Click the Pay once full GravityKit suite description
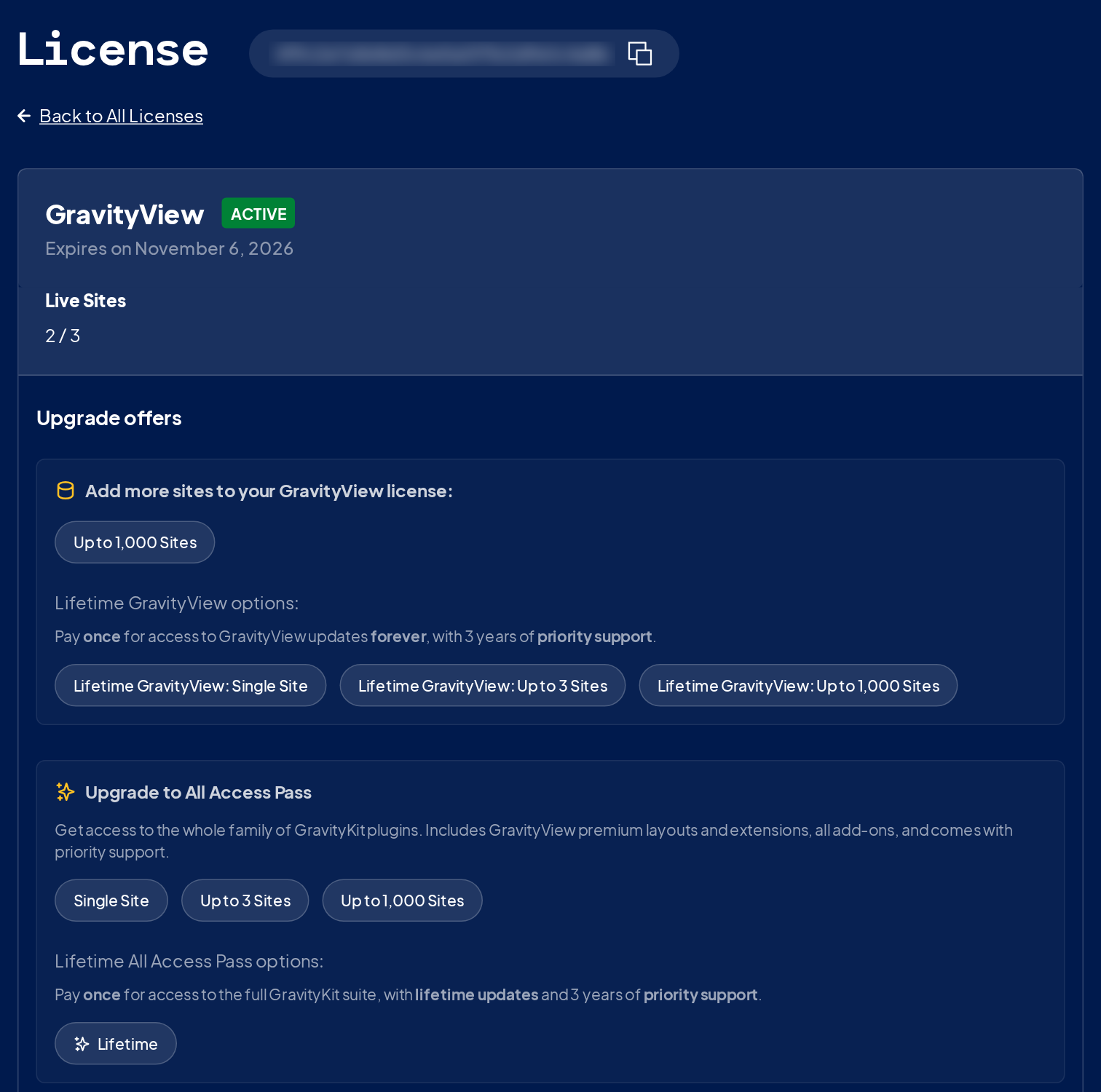The width and height of the screenshot is (1101, 1092). click(x=408, y=994)
